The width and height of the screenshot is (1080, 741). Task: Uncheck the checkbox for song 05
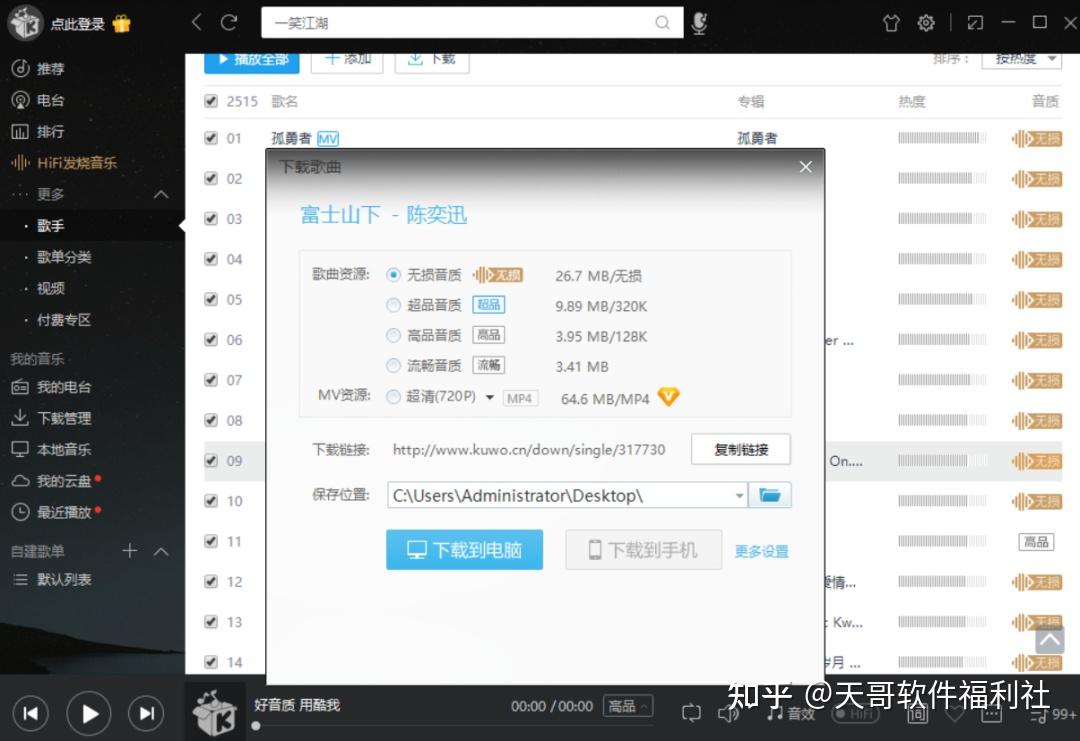click(211, 299)
